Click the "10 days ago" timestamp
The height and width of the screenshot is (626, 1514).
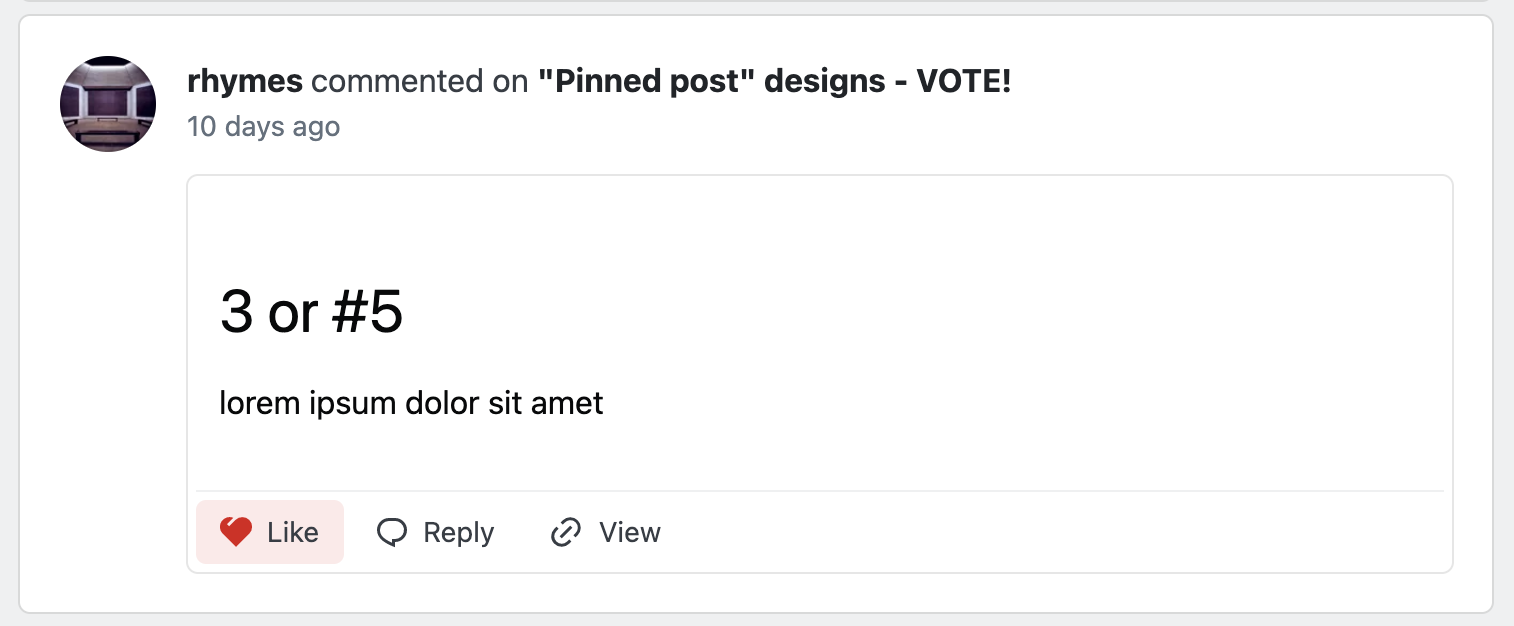tap(263, 127)
